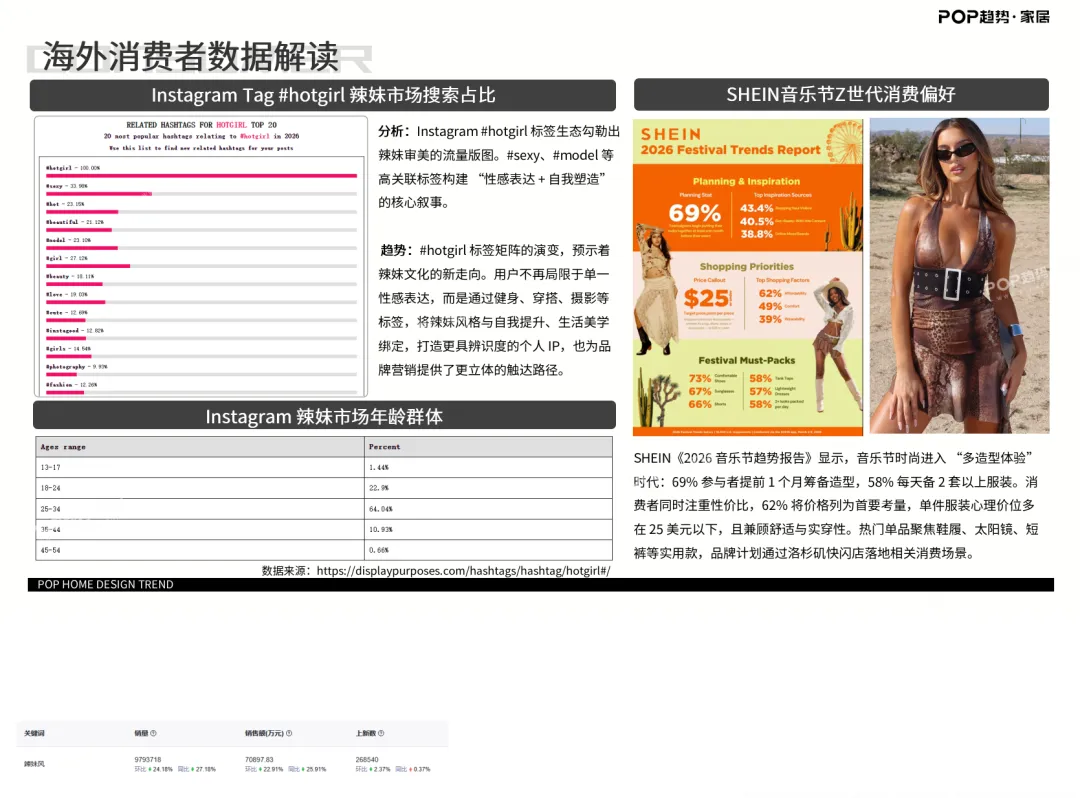Viewport: 1080px width, 798px height.
Task: Click the new listings value '268540'
Action: pyautogui.click(x=367, y=759)
